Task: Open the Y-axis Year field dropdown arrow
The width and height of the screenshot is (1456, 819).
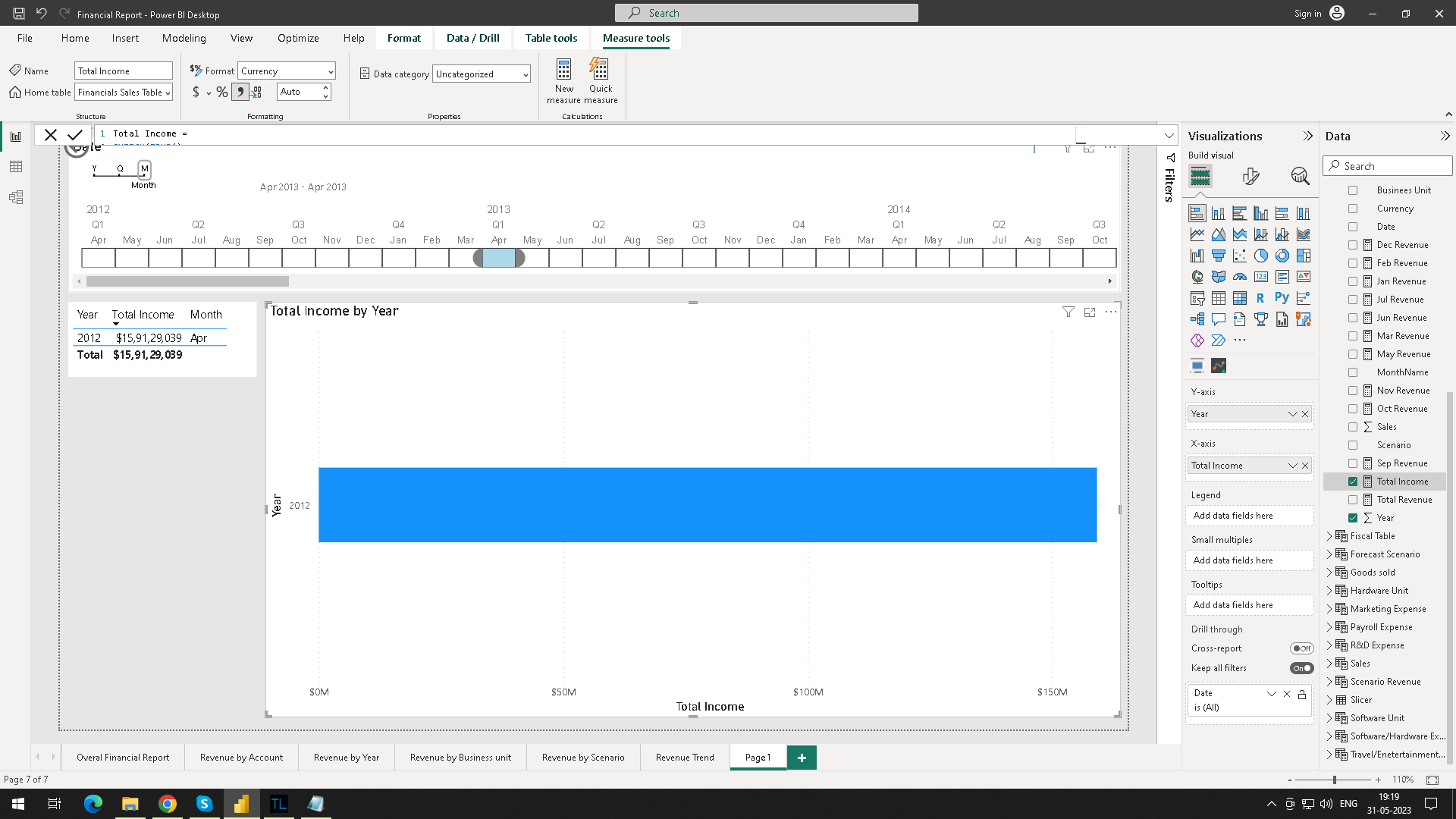Action: [x=1292, y=414]
